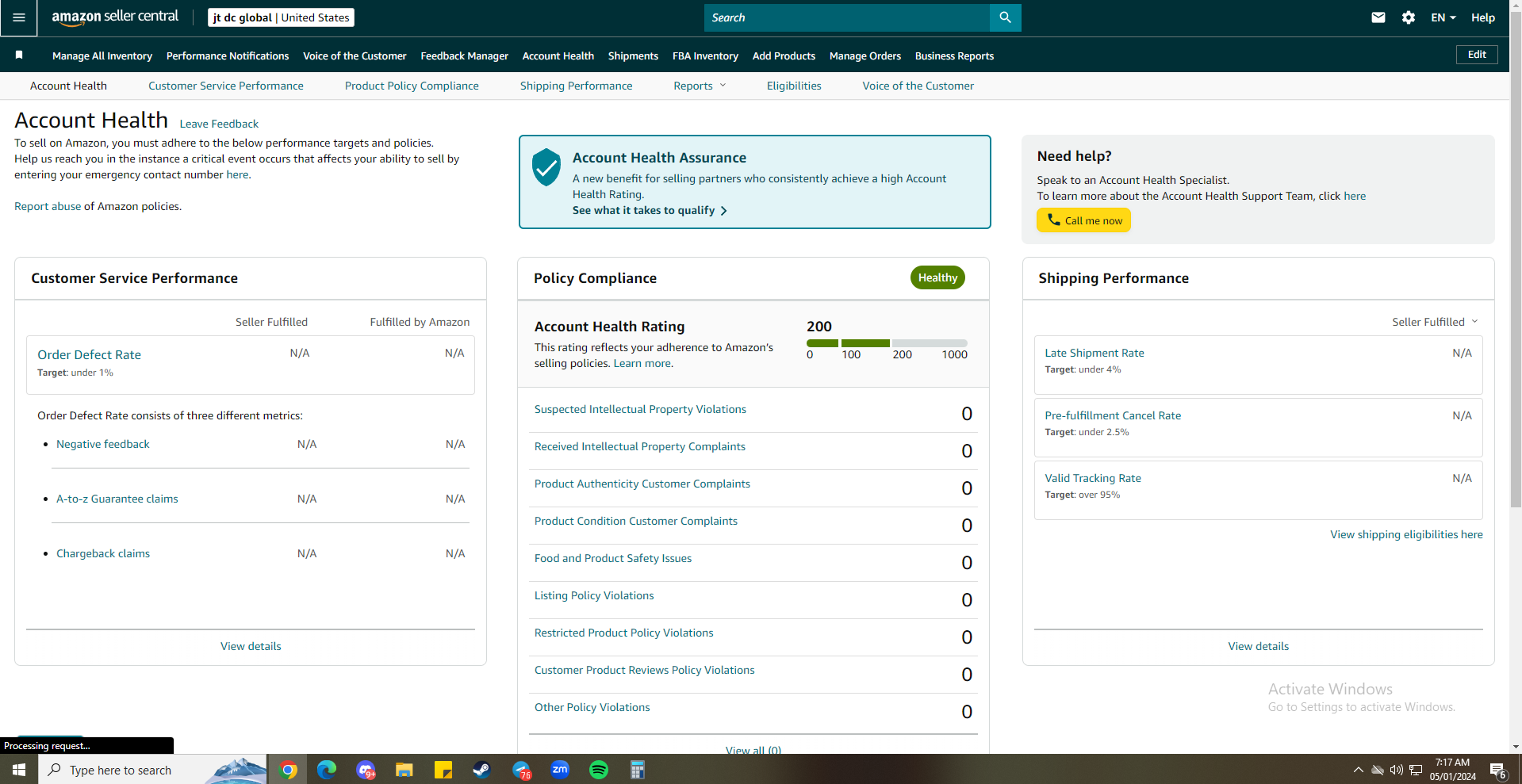1522x784 pixels.
Task: Open the Windows notification center
Action: pyautogui.click(x=1498, y=770)
